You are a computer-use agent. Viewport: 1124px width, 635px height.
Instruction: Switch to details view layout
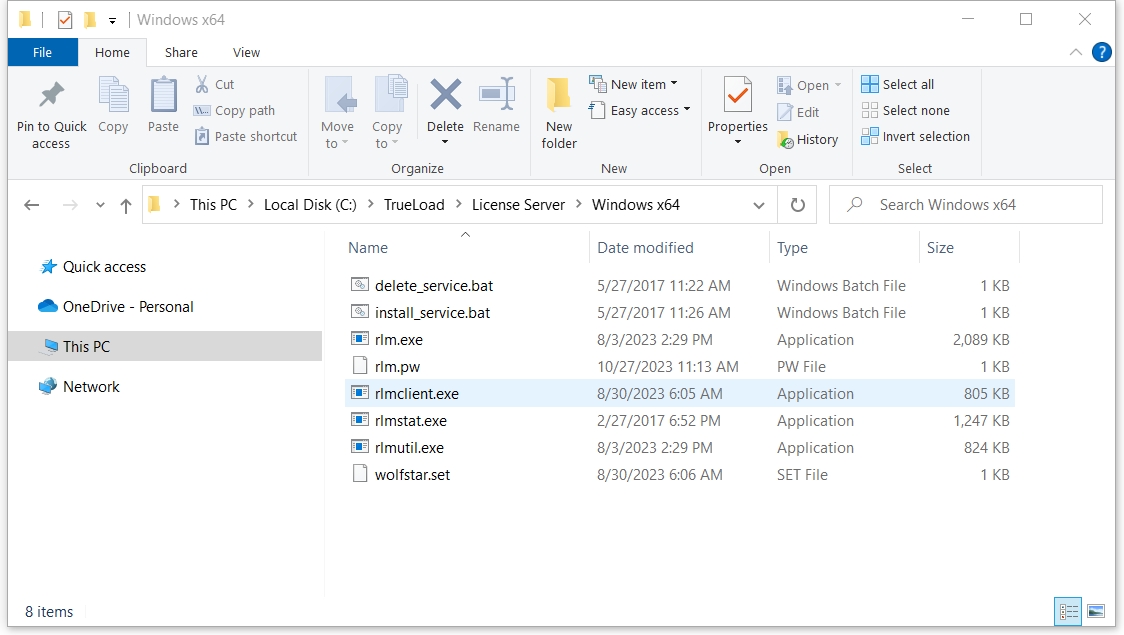[1068, 611]
